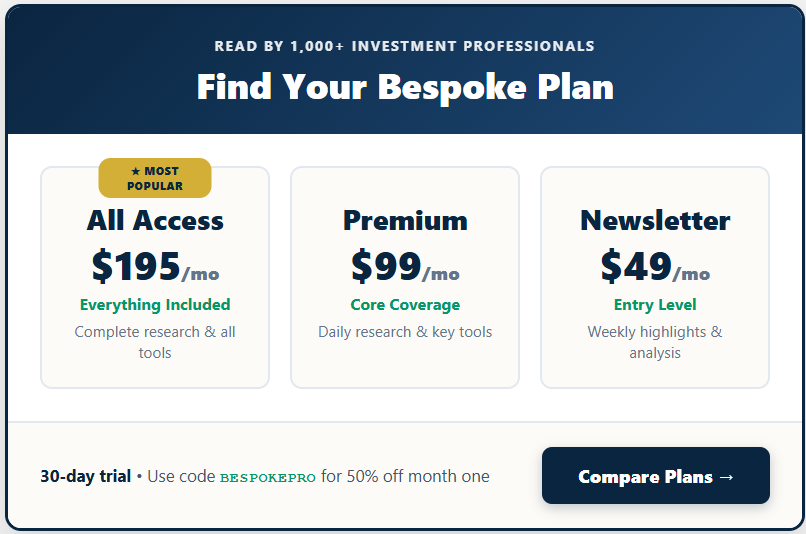Click the $49/mo price

655,266
